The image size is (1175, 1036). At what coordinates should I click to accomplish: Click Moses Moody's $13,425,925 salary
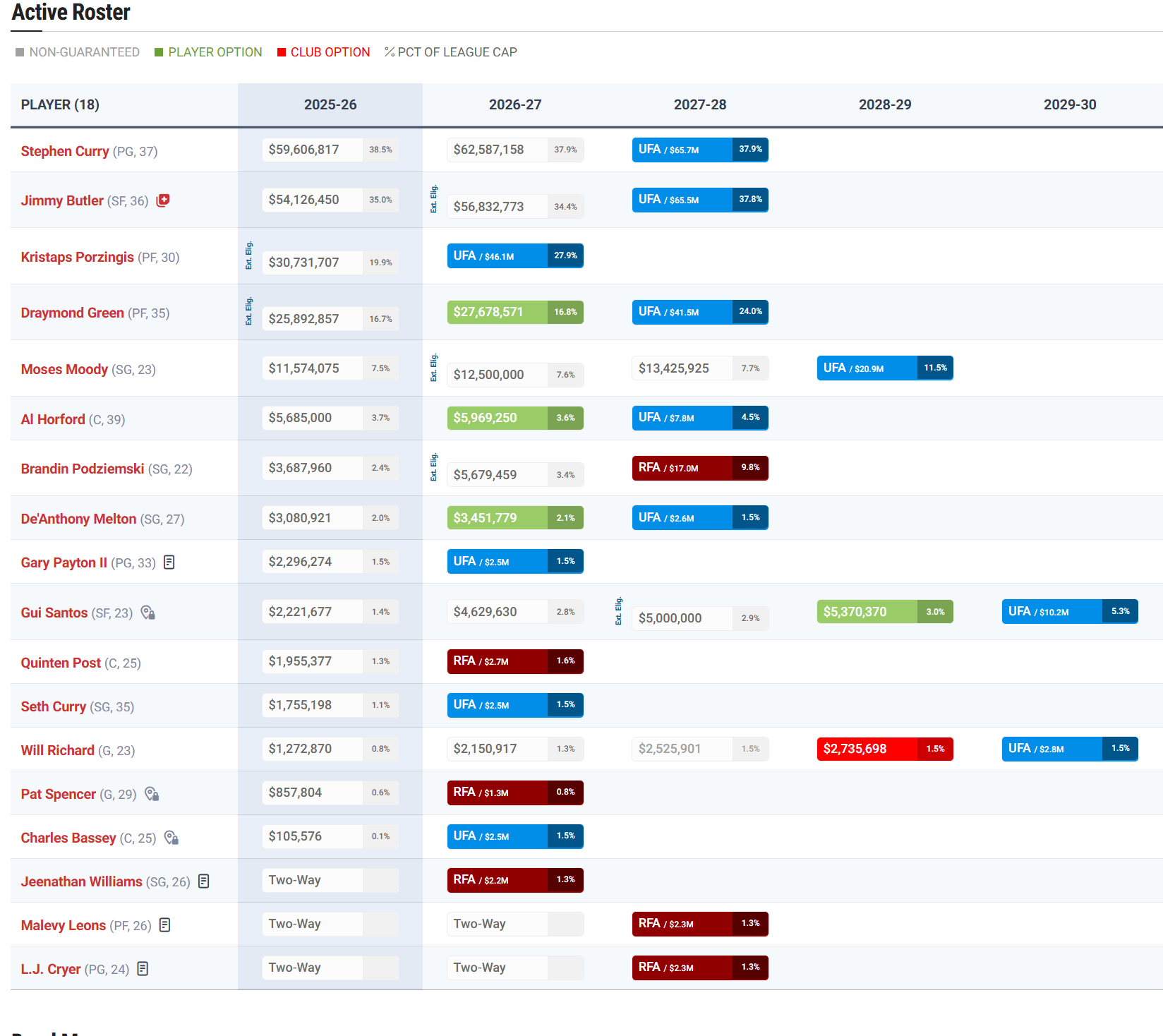pos(700,368)
